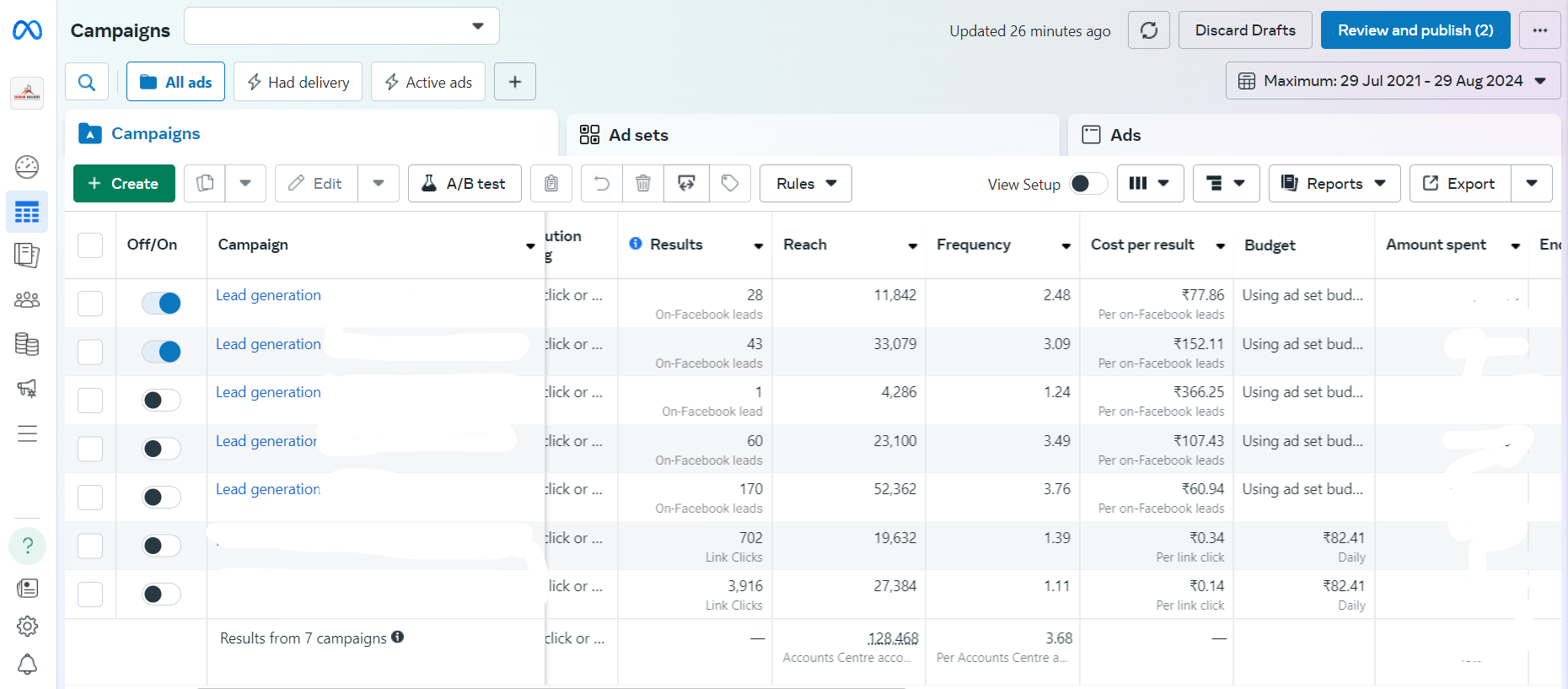Click the account selector field beside Campaigns
The width and height of the screenshot is (1568, 689).
341,26
